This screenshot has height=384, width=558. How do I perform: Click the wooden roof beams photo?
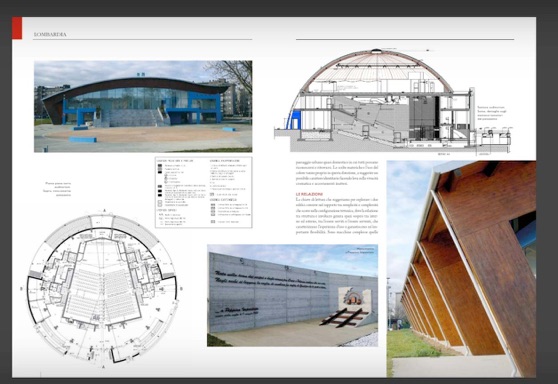click(461, 269)
